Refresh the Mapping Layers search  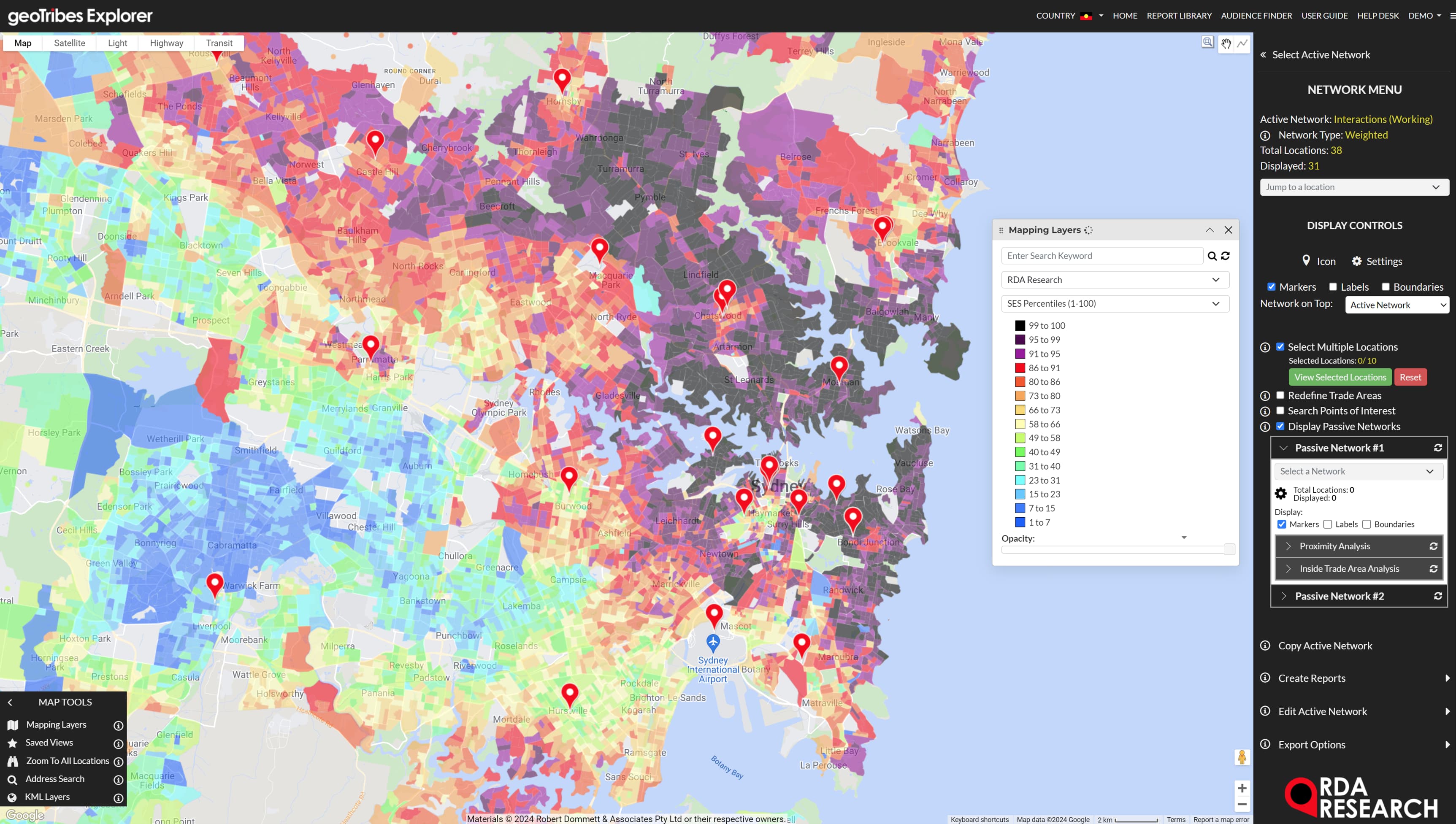click(1226, 256)
